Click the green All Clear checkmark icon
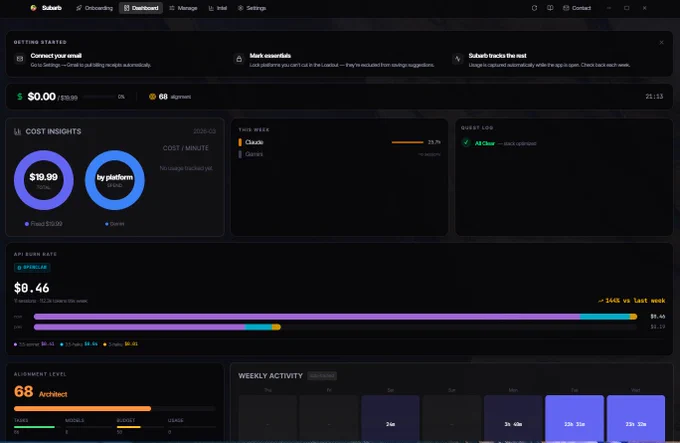 (466, 143)
